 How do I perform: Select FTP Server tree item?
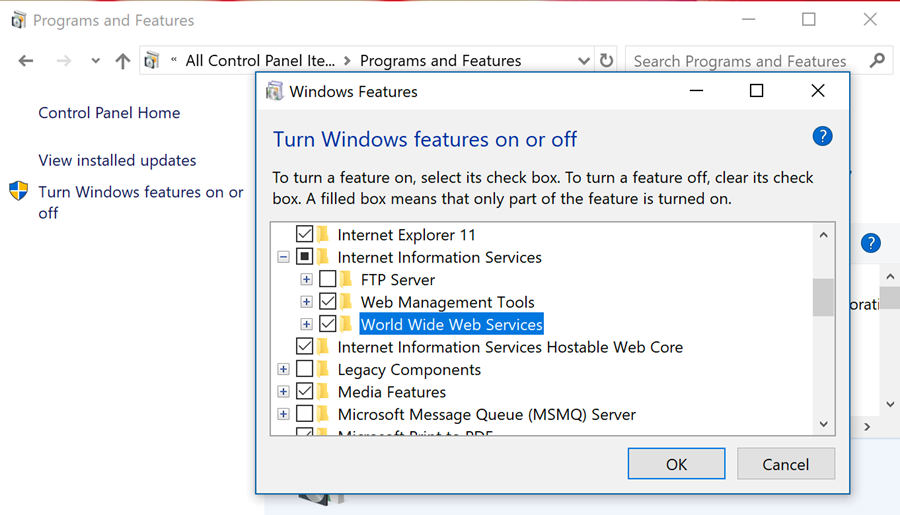pos(398,280)
